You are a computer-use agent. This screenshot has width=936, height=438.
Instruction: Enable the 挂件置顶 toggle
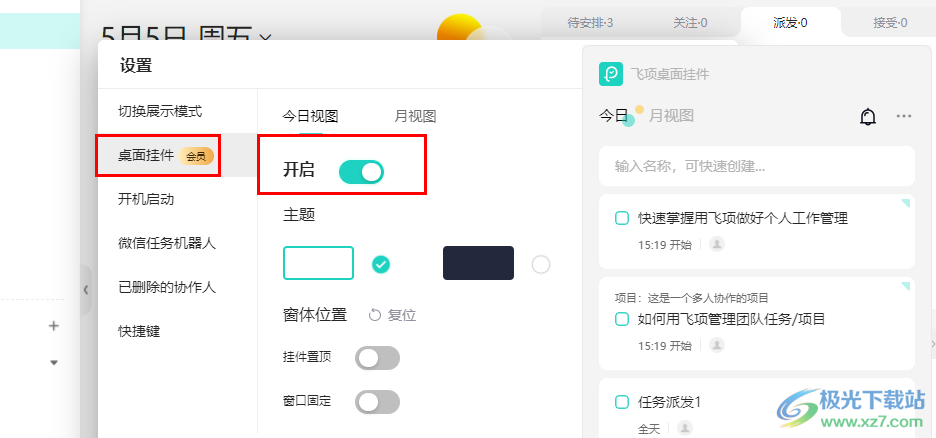click(377, 358)
